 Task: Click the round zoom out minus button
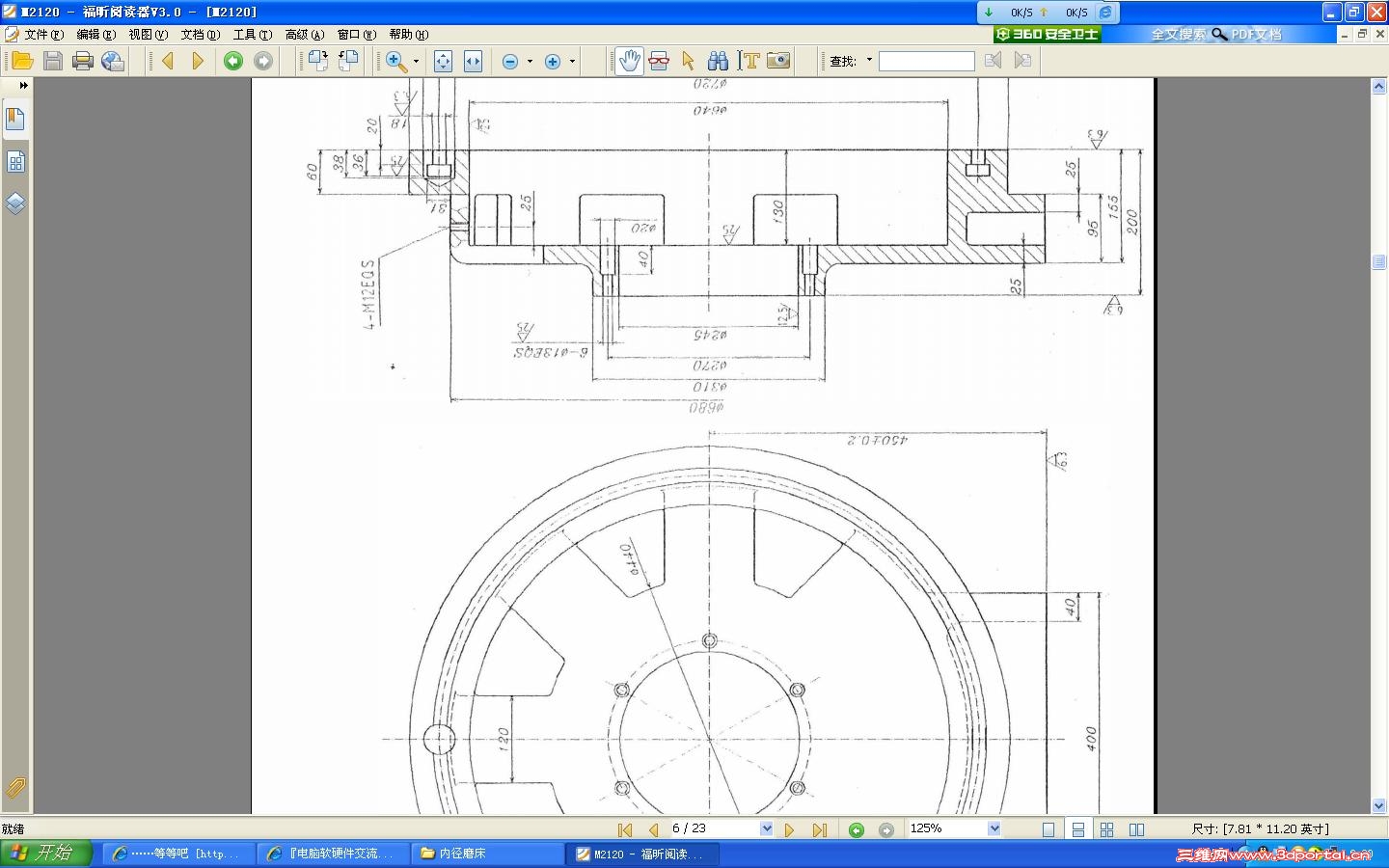(510, 62)
